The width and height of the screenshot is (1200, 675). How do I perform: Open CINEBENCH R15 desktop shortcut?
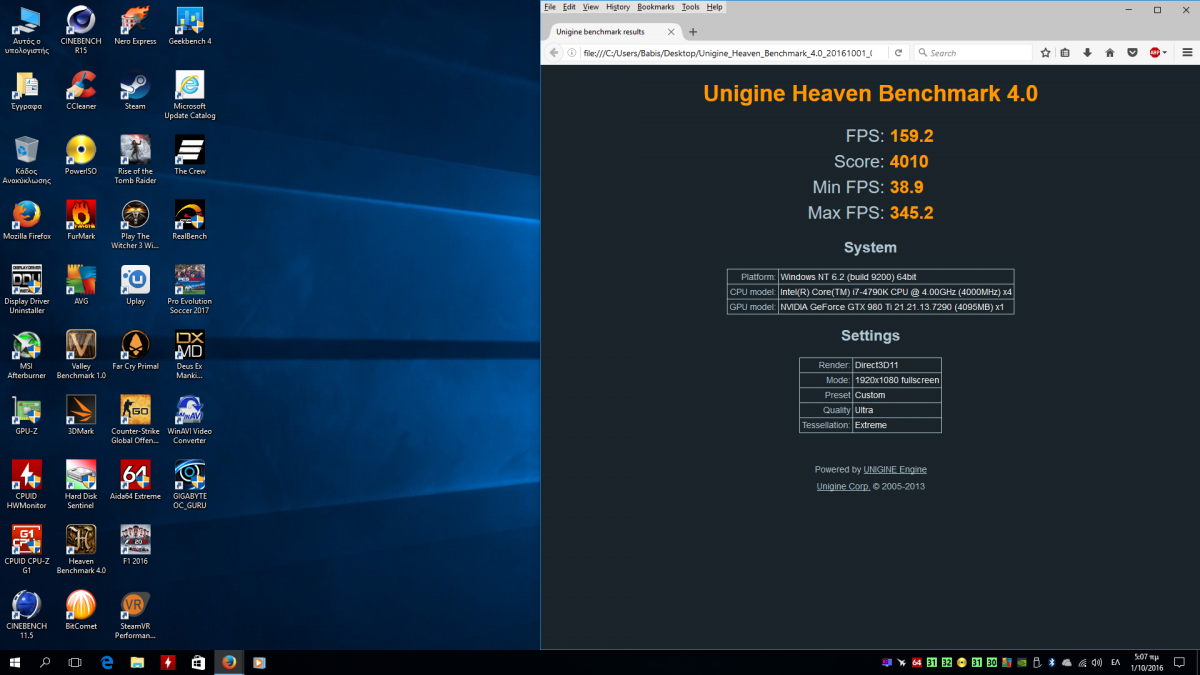pos(81,30)
